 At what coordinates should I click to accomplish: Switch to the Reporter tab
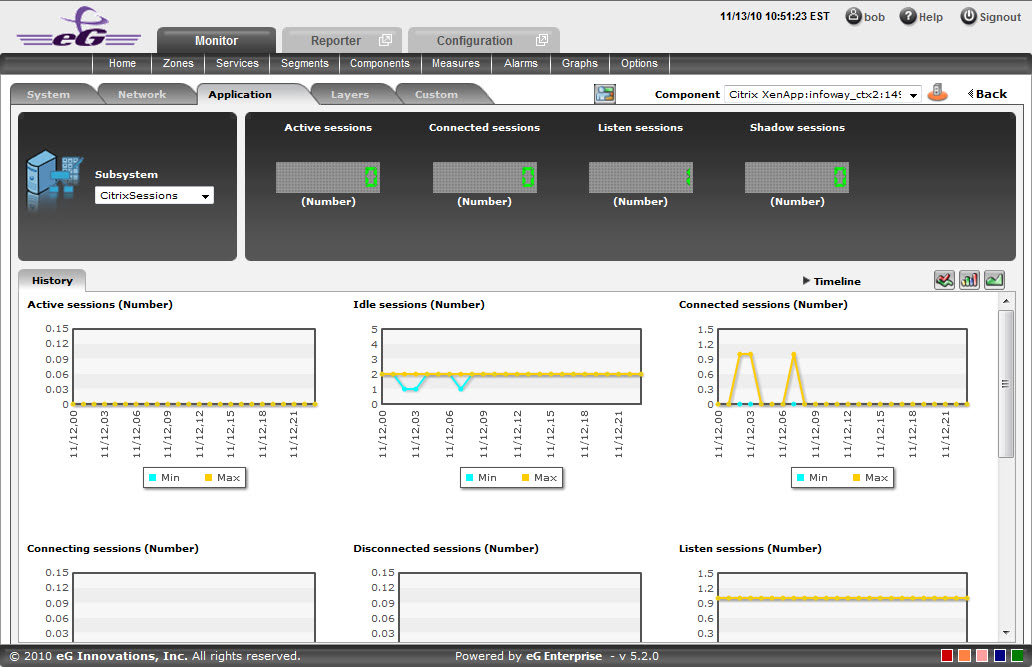(342, 40)
